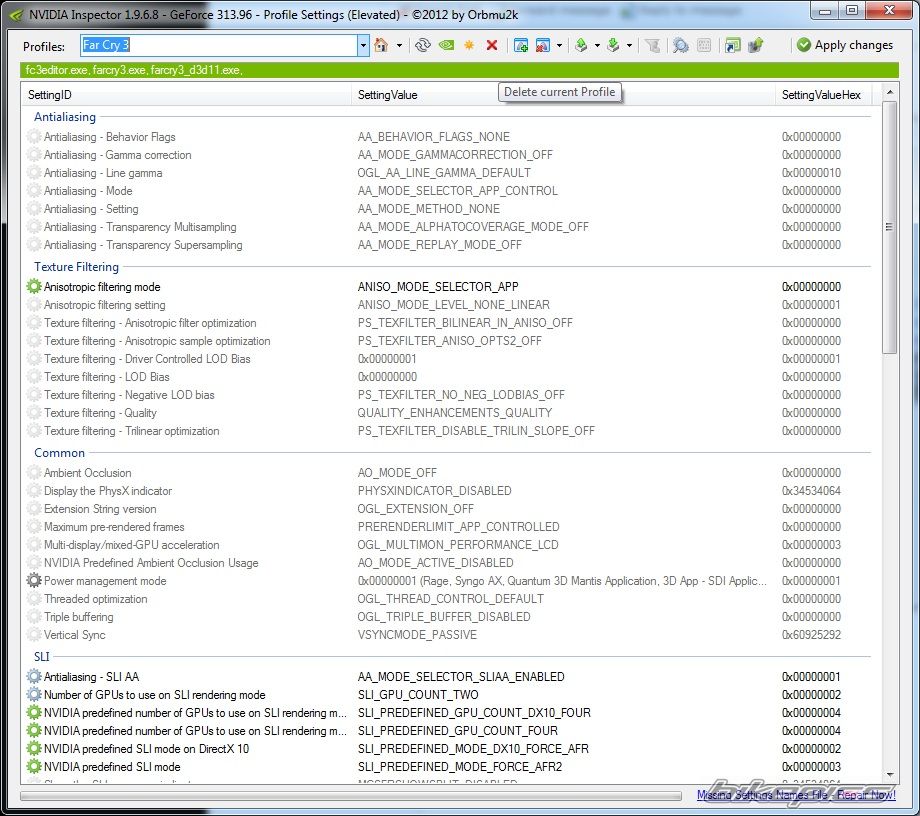
Task: Open dropdown arrow beside the import icon
Action: pos(630,45)
